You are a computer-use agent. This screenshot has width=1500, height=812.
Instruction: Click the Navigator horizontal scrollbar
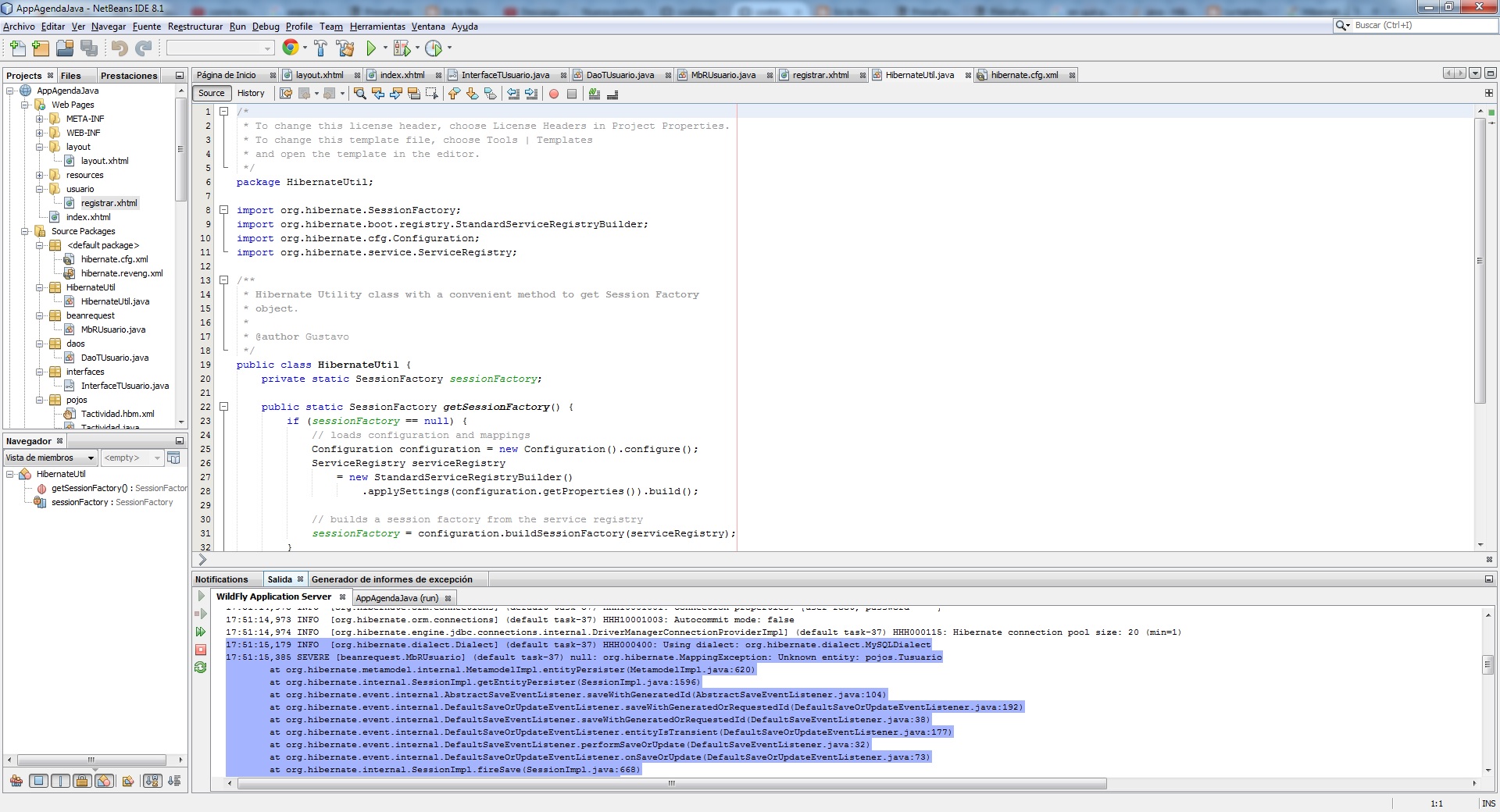pos(91,760)
